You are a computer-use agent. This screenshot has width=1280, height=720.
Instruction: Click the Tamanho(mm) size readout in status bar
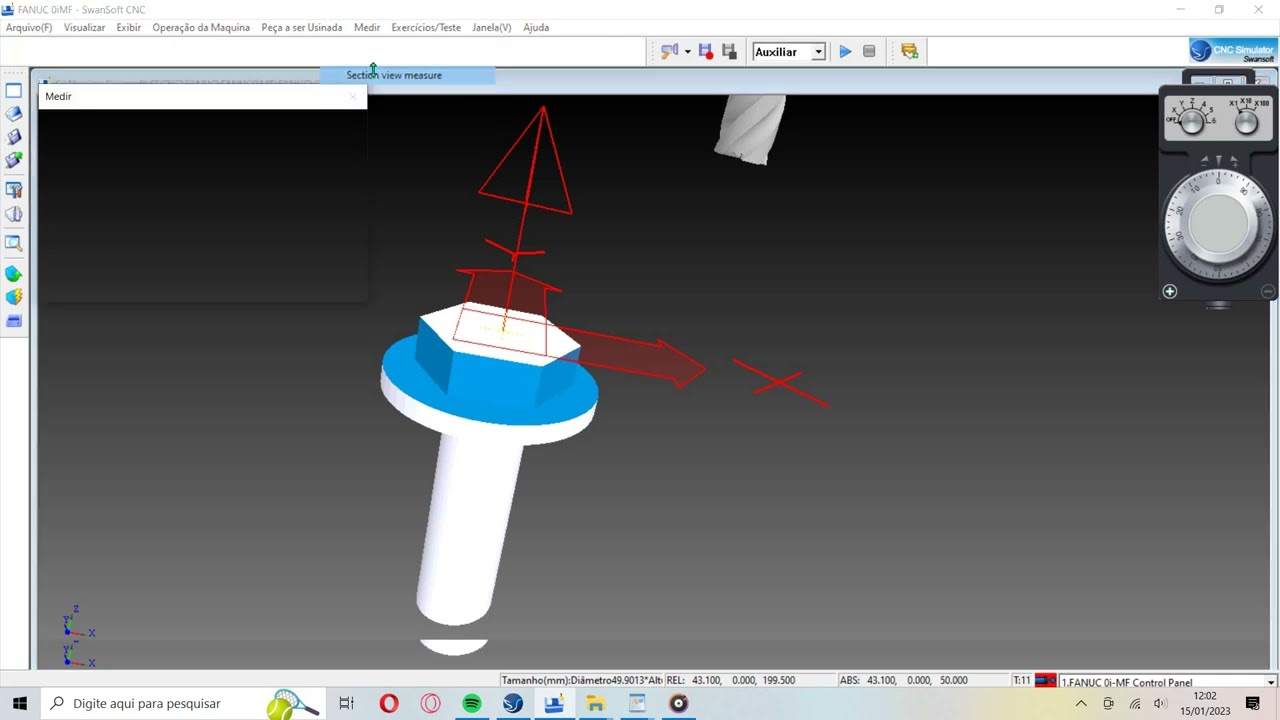pyautogui.click(x=581, y=681)
